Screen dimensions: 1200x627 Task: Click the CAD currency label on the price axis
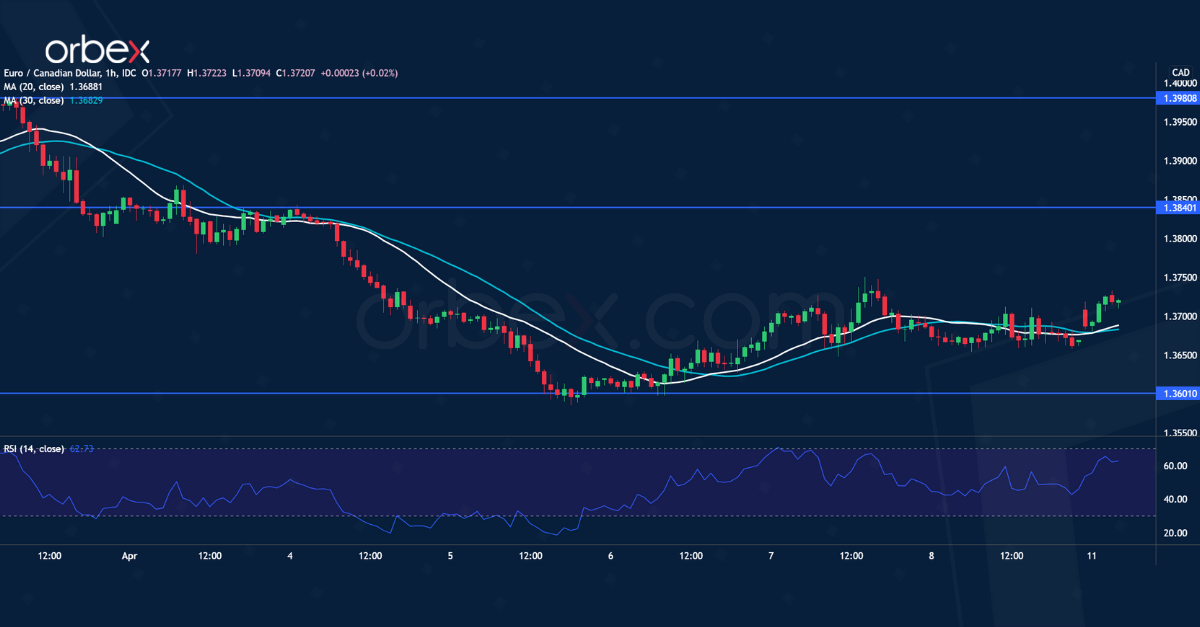(x=1180, y=73)
